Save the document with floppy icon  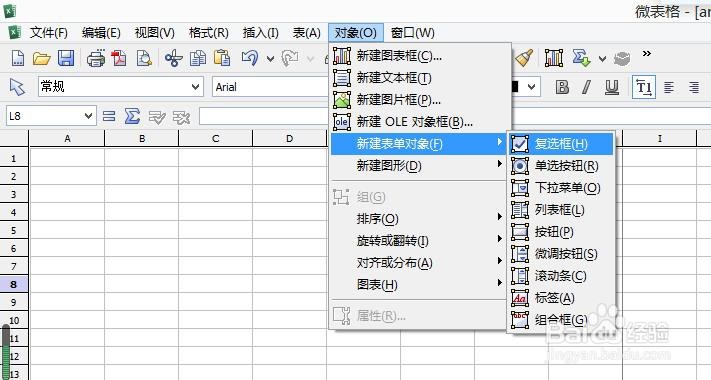click(66, 58)
